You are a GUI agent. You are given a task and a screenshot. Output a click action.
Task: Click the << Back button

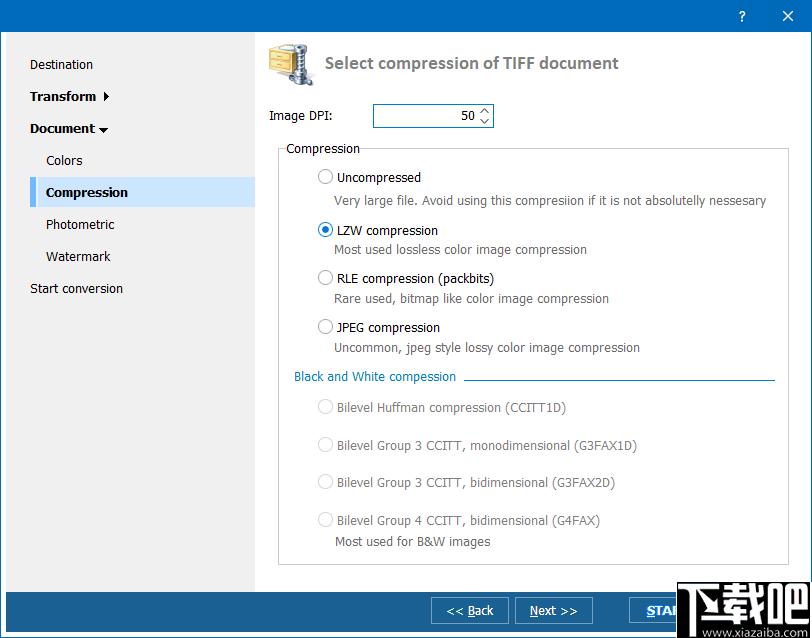(470, 611)
